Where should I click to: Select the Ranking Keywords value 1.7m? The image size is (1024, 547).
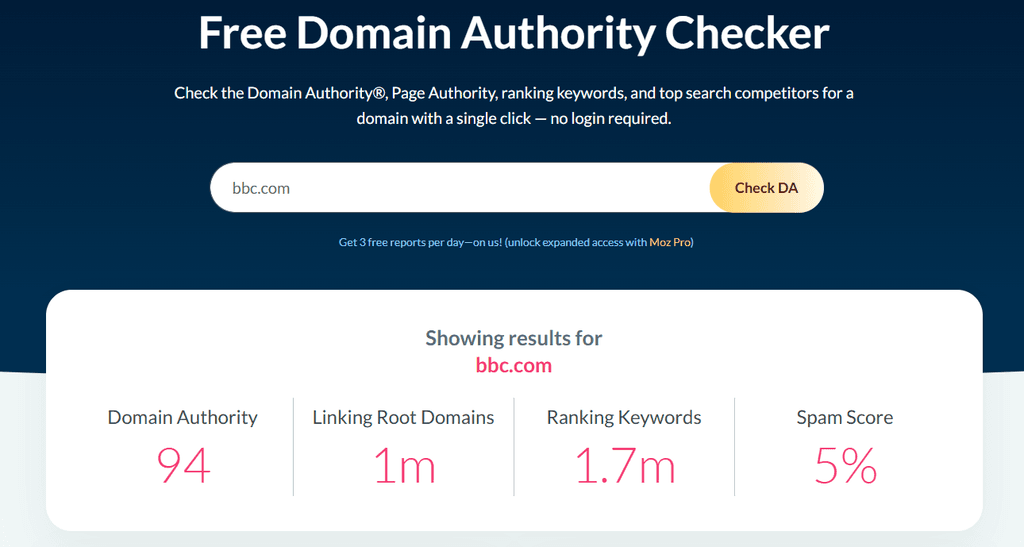pyautogui.click(x=624, y=466)
